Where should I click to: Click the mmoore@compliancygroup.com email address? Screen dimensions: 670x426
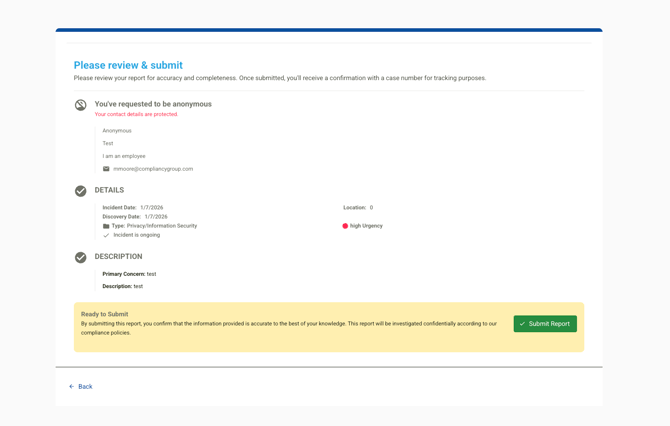[153, 169]
